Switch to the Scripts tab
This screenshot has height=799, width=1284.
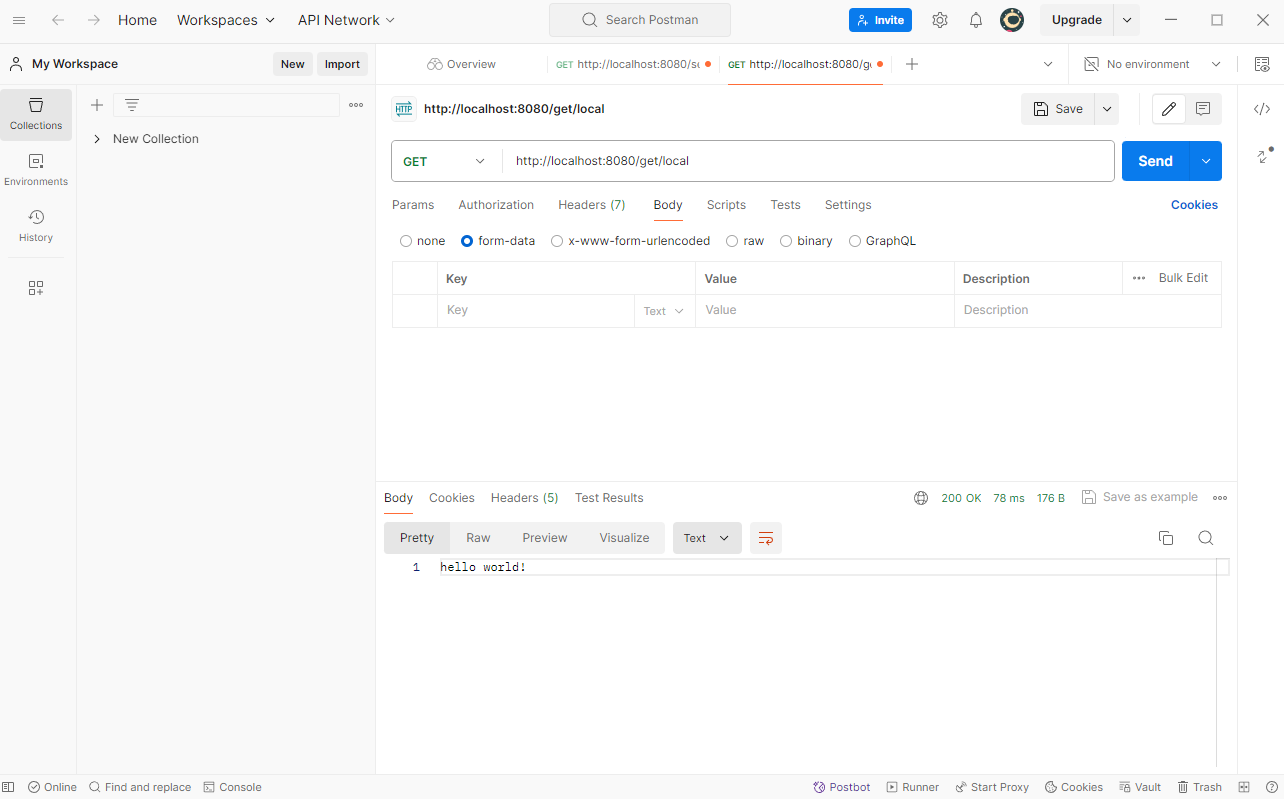point(726,205)
